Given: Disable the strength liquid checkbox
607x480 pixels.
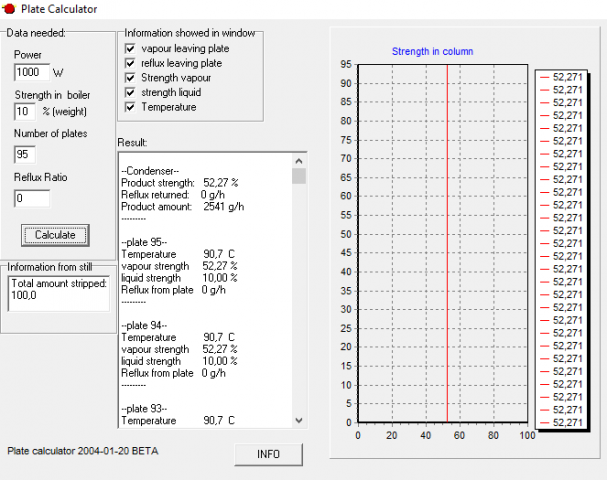Looking at the screenshot, I should click(x=130, y=92).
